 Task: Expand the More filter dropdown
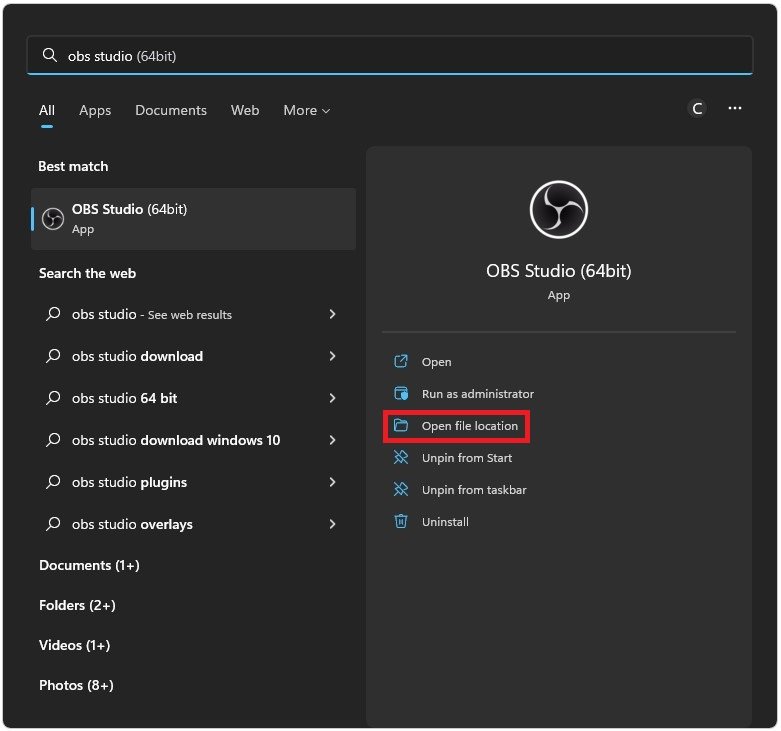306,110
